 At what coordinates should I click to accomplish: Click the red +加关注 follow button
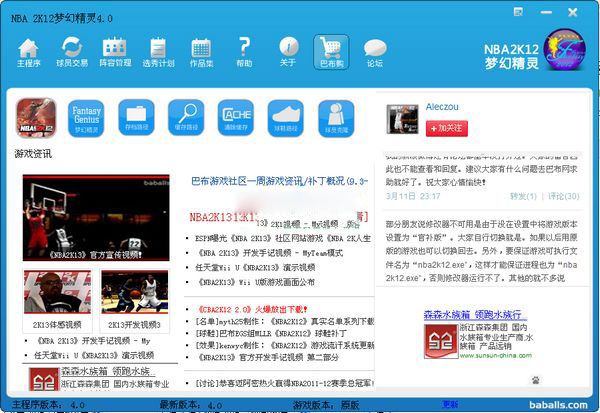click(x=447, y=128)
